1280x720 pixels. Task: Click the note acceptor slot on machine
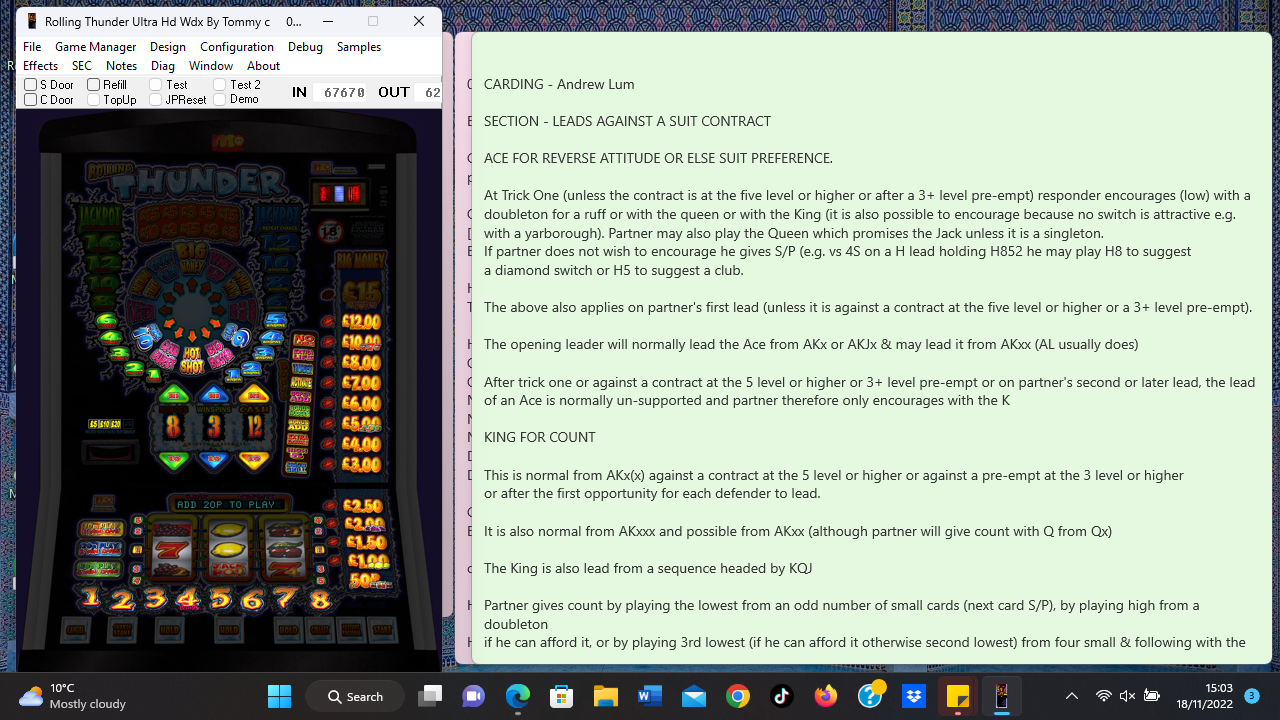coord(110,452)
